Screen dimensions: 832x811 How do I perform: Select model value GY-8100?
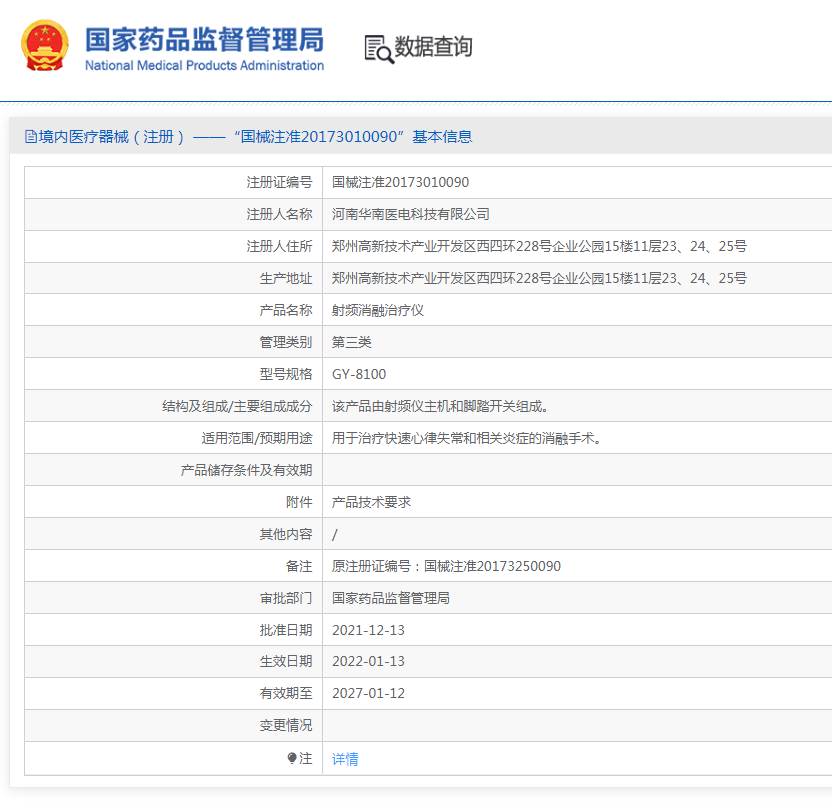click(359, 374)
